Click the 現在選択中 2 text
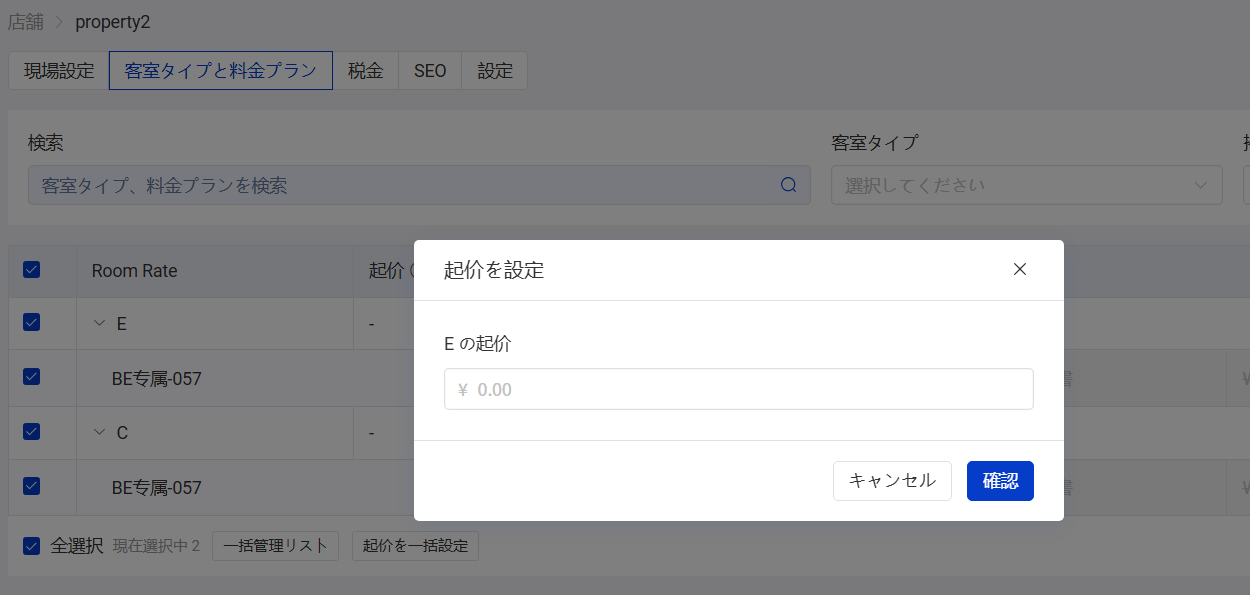Screen dimensions: 1250x595 pos(156,546)
